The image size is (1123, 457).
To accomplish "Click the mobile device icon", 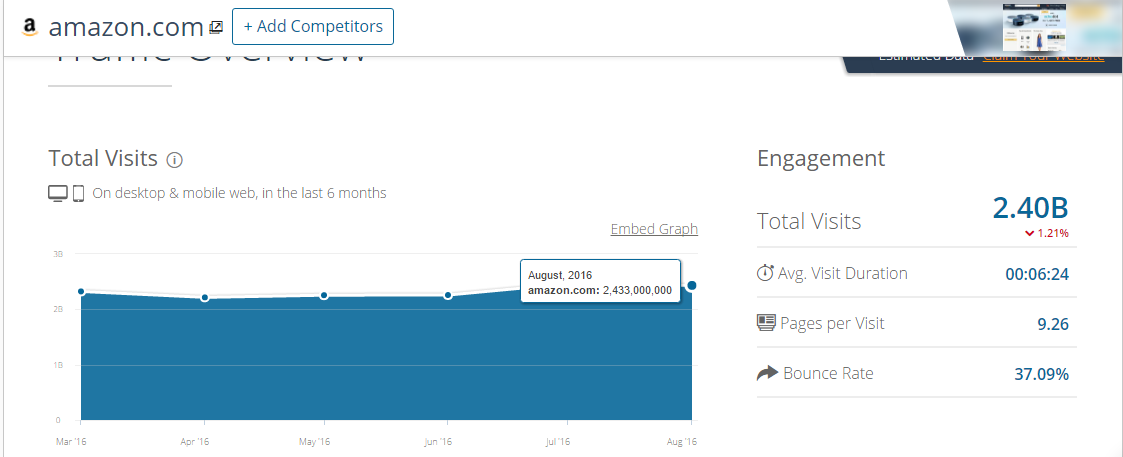I will tap(79, 193).
